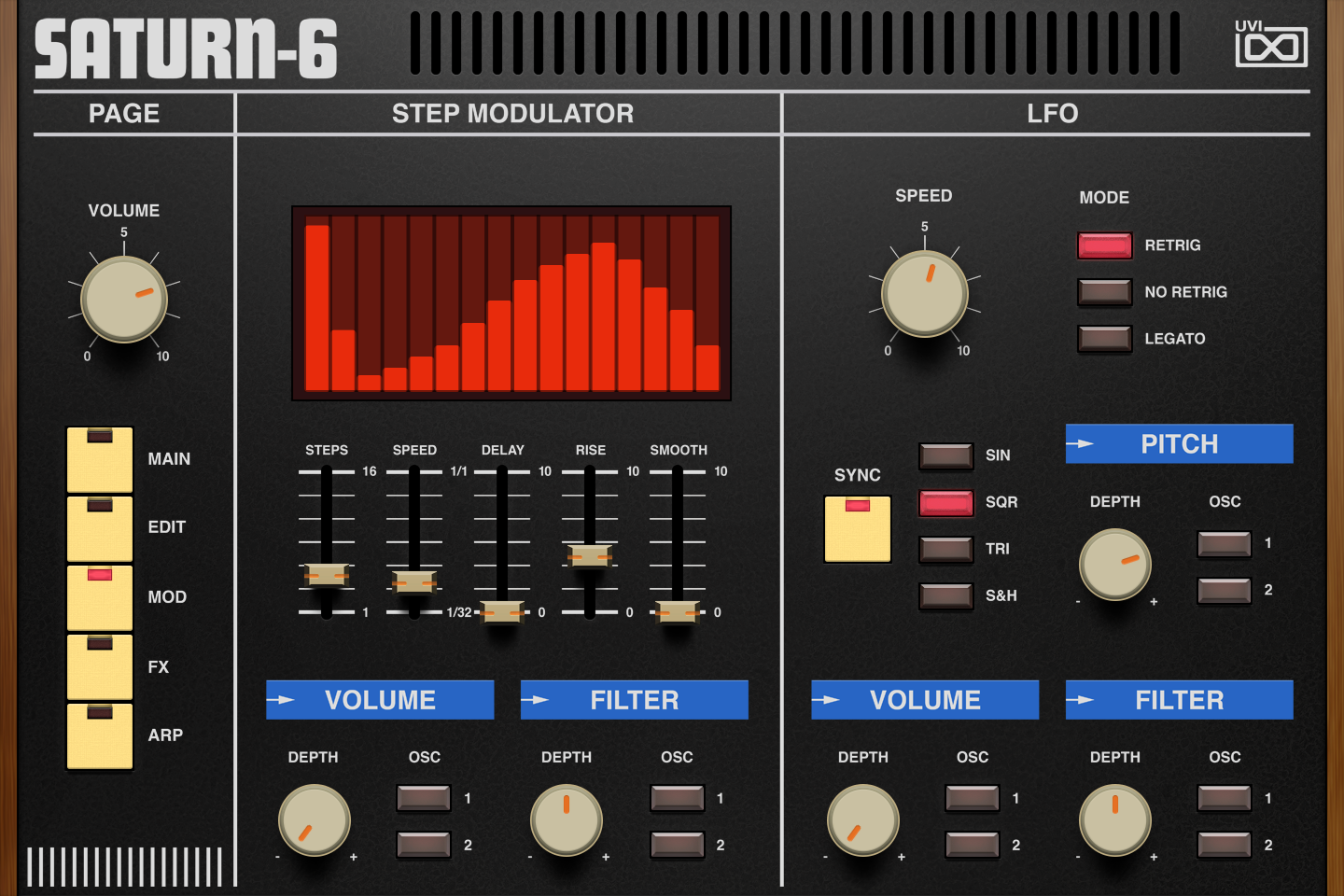Click the LFO VOLUME destination header
The image size is (1344, 896).
pyautogui.click(x=925, y=700)
